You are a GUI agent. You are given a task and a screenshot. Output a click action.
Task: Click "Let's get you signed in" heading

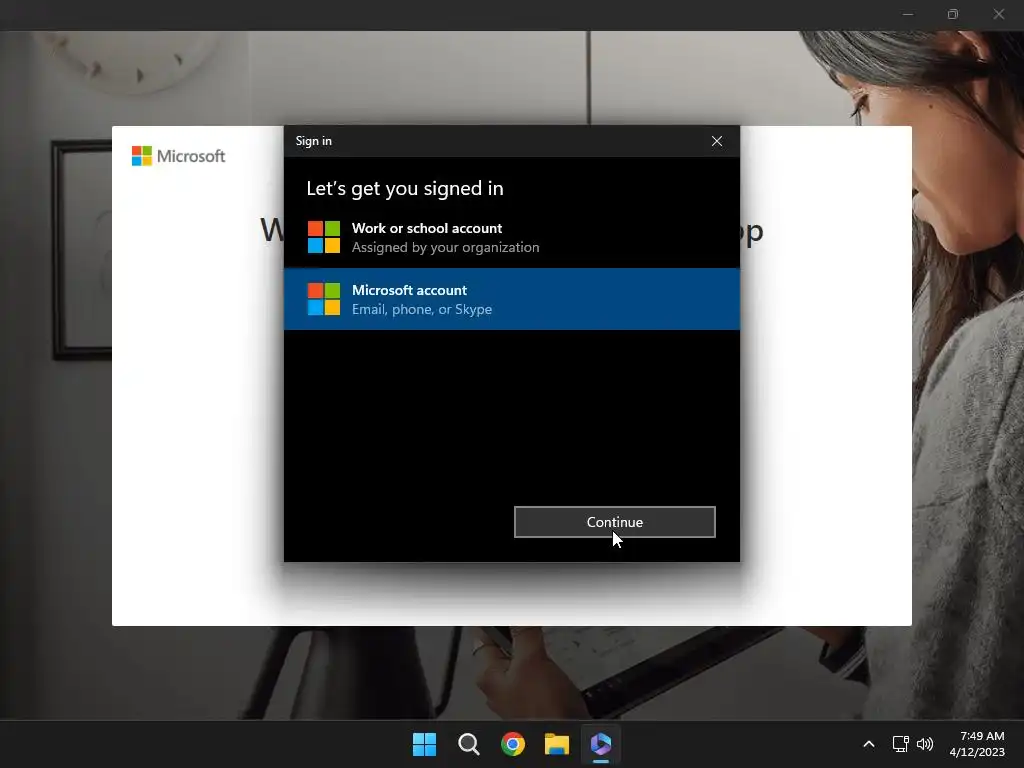405,189
